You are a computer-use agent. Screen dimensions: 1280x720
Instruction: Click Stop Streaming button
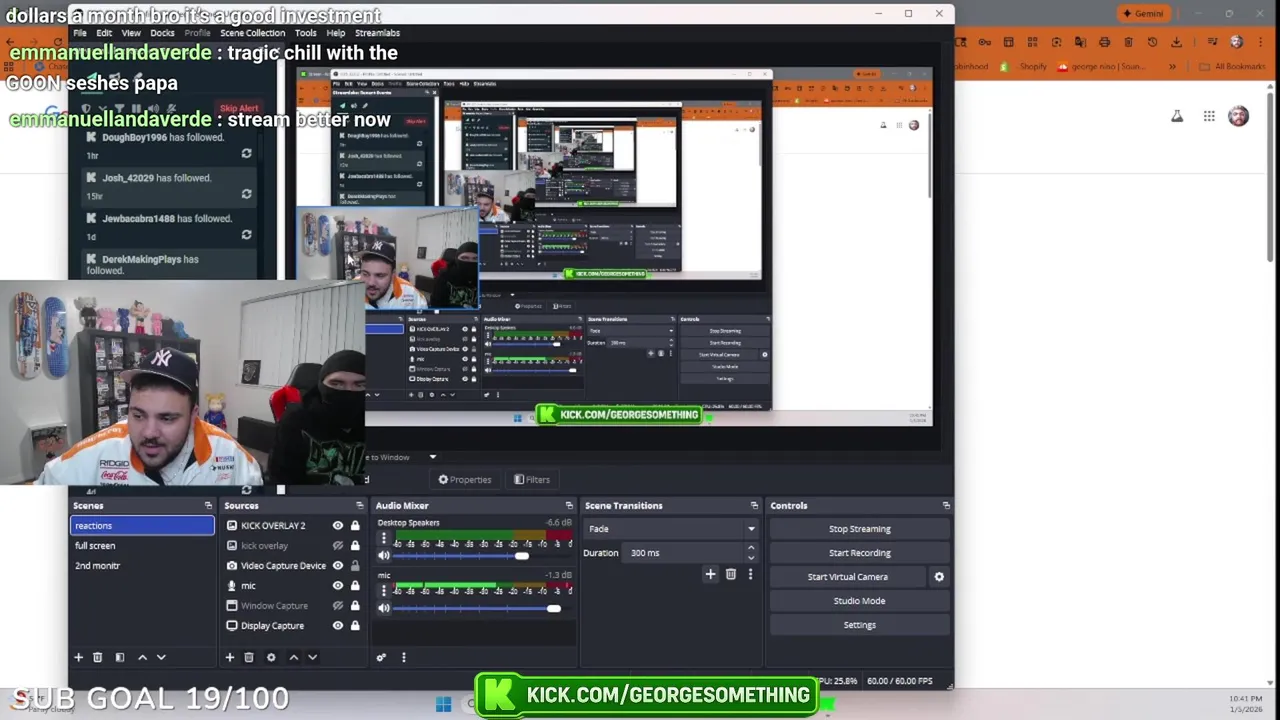pos(859,529)
